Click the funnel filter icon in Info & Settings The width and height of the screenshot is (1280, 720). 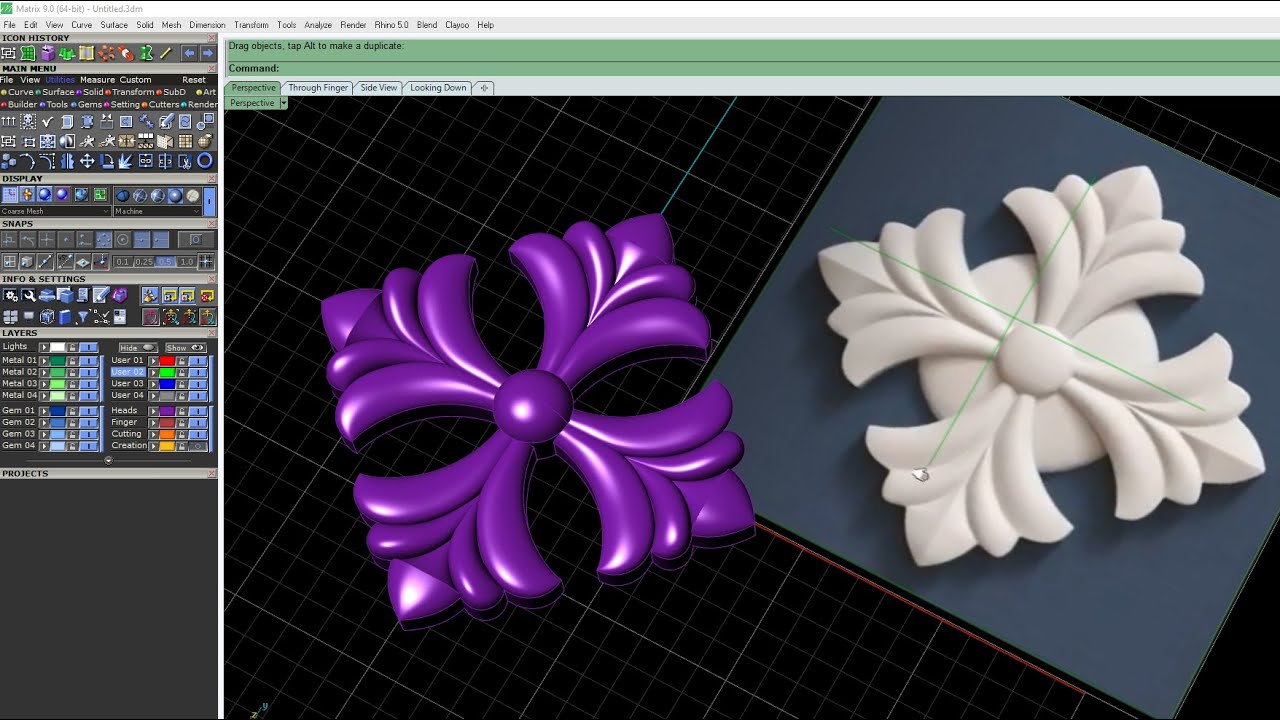(83, 317)
